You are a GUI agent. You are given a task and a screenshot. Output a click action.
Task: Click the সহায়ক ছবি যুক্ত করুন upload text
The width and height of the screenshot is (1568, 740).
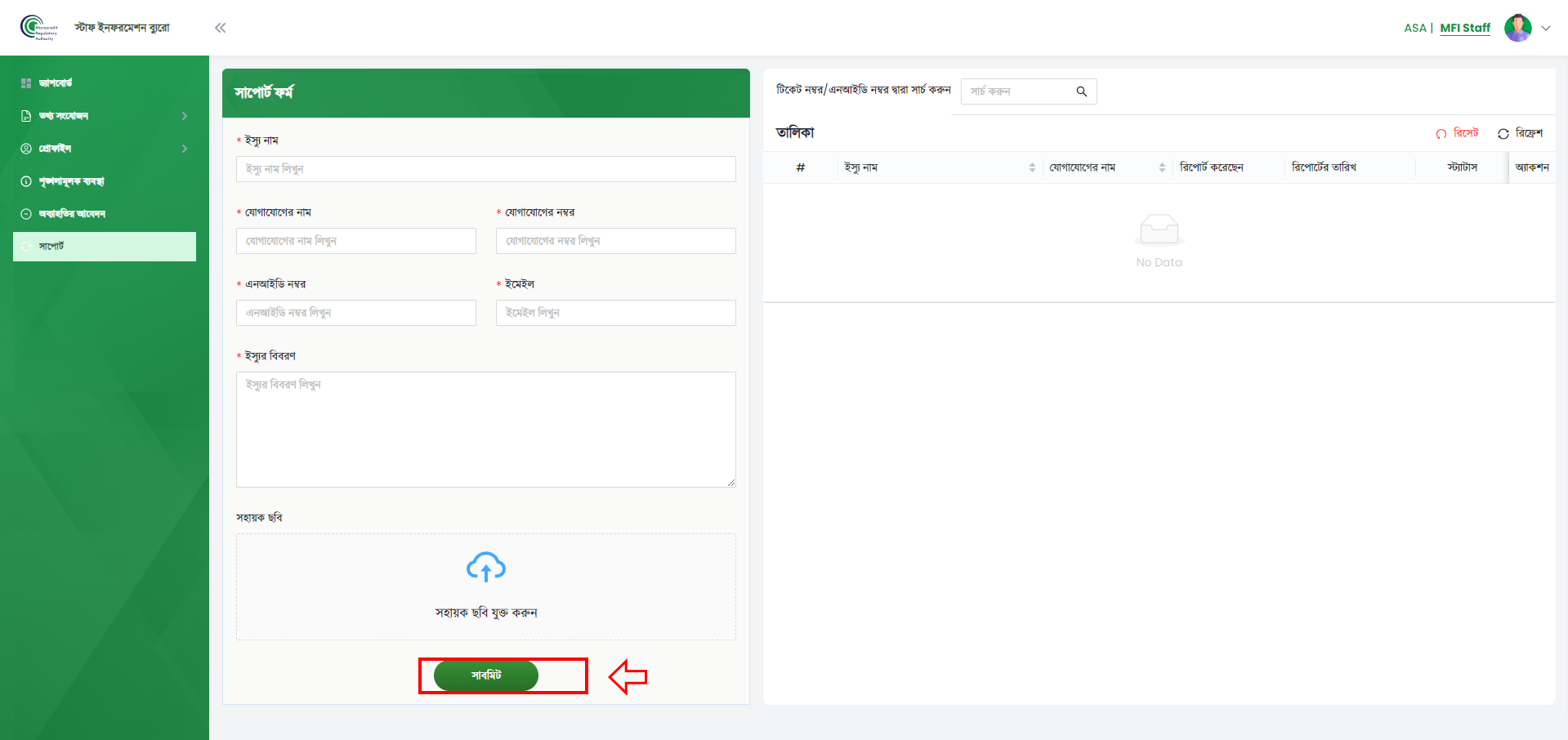[x=486, y=613]
